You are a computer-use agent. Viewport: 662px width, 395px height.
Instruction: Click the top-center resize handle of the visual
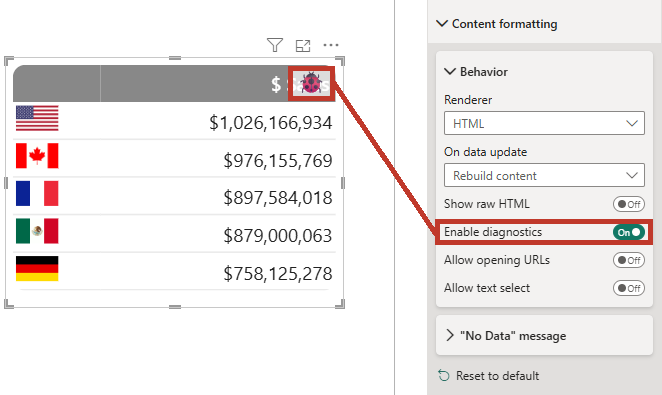pos(175,58)
